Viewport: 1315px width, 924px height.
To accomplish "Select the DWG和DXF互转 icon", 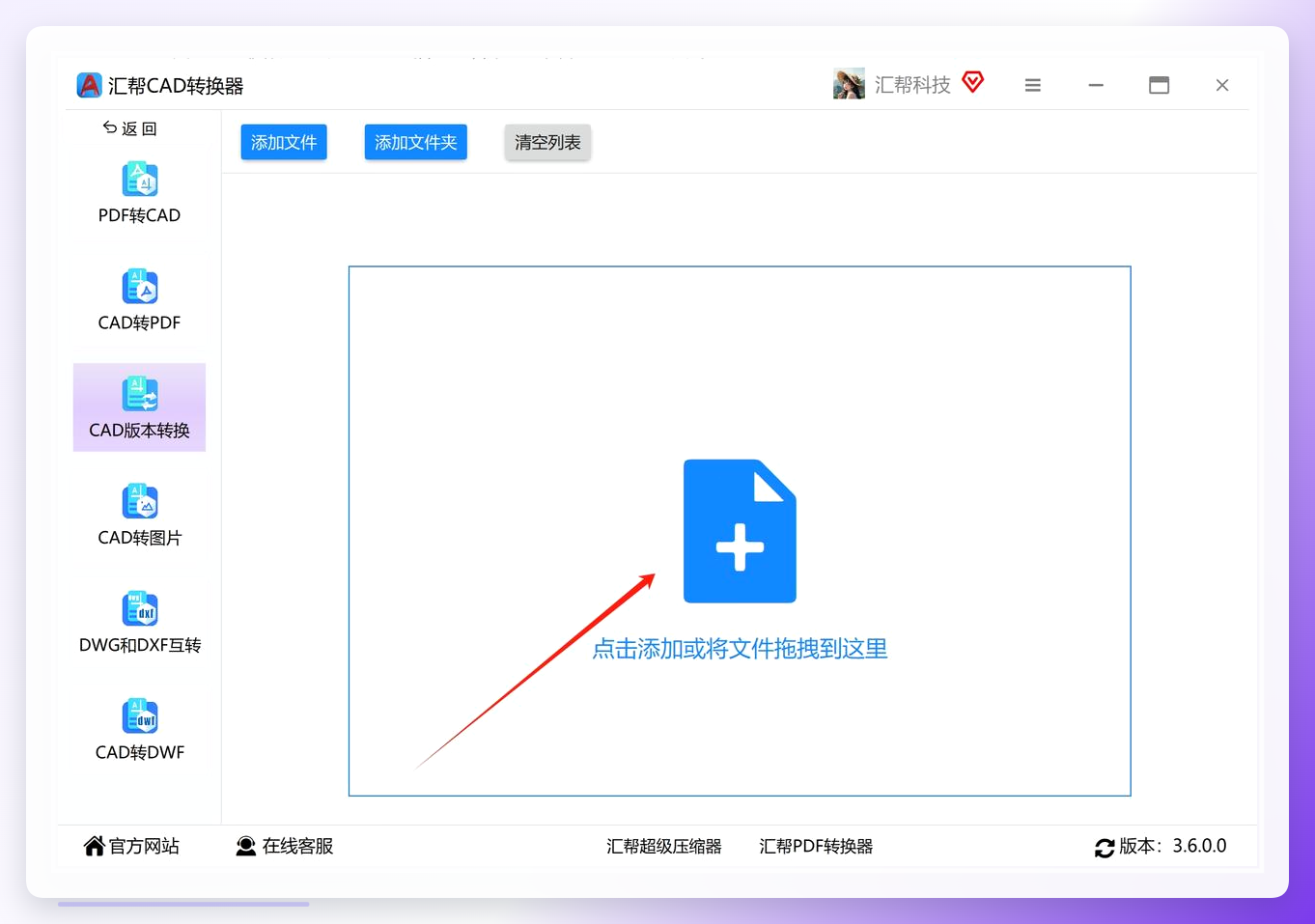I will (x=140, y=608).
